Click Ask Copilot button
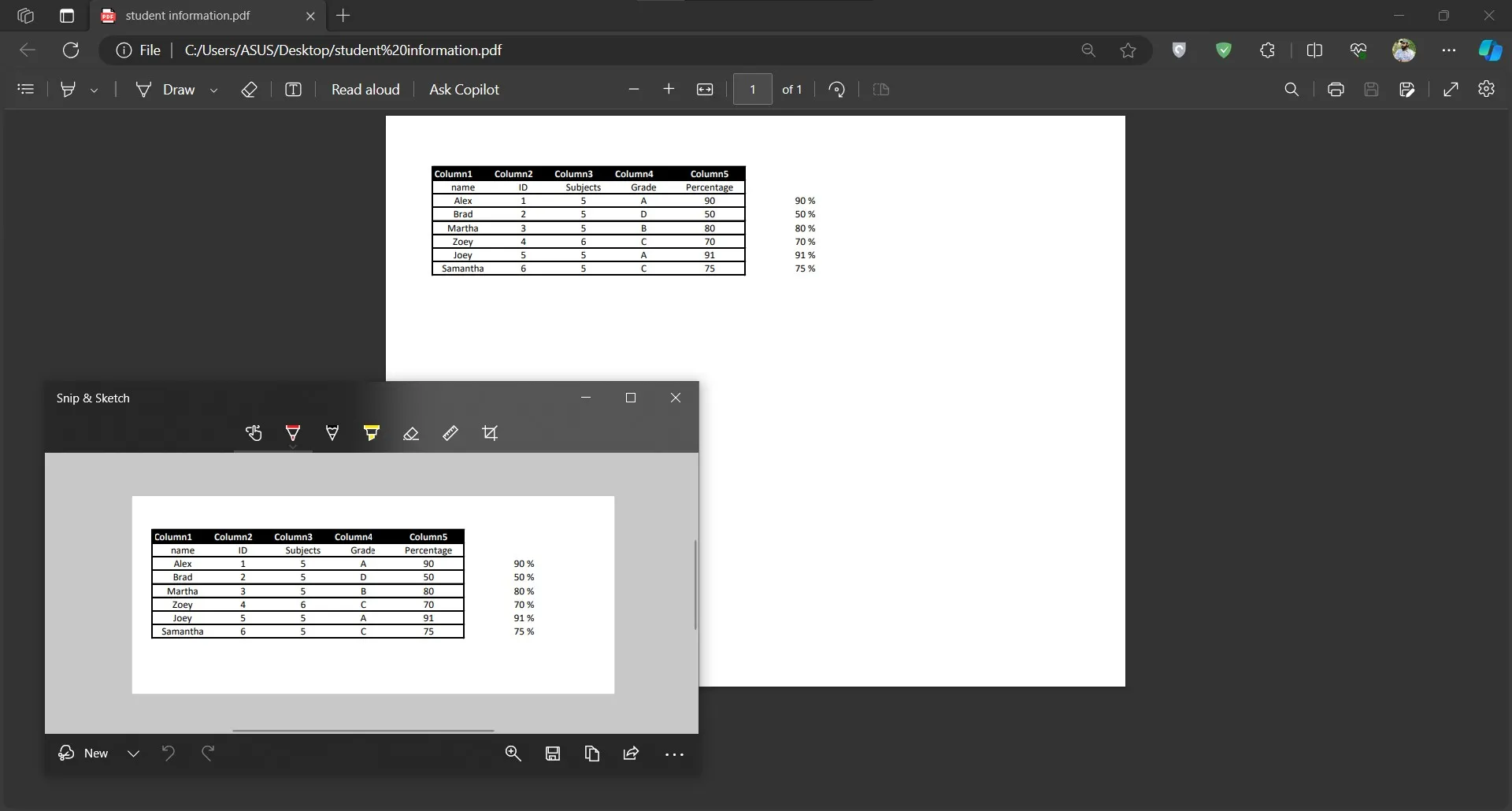Screen dimensions: 1512x811 [464, 90]
